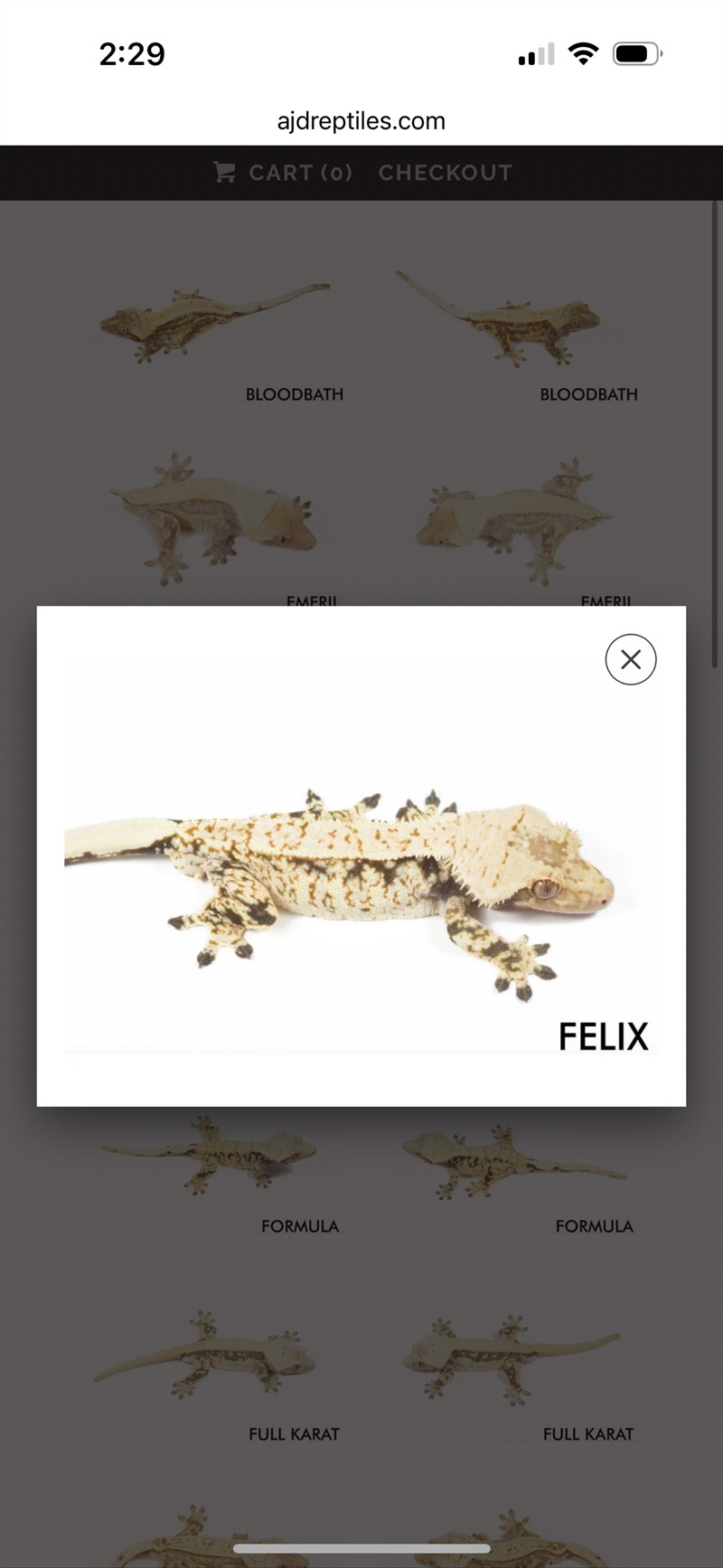723x1568 pixels.
Task: Open the right Emeril gecko photo
Action: pyautogui.click(x=513, y=519)
